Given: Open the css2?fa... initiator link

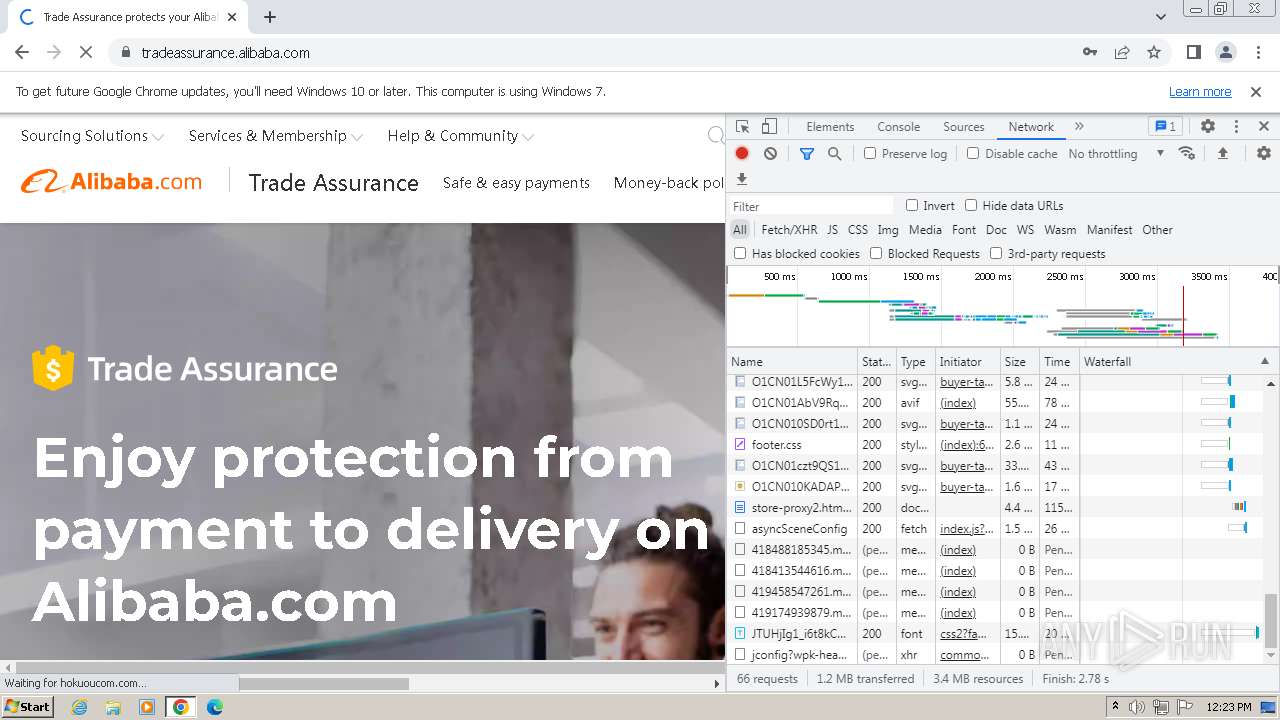Looking at the screenshot, I should tap(964, 633).
